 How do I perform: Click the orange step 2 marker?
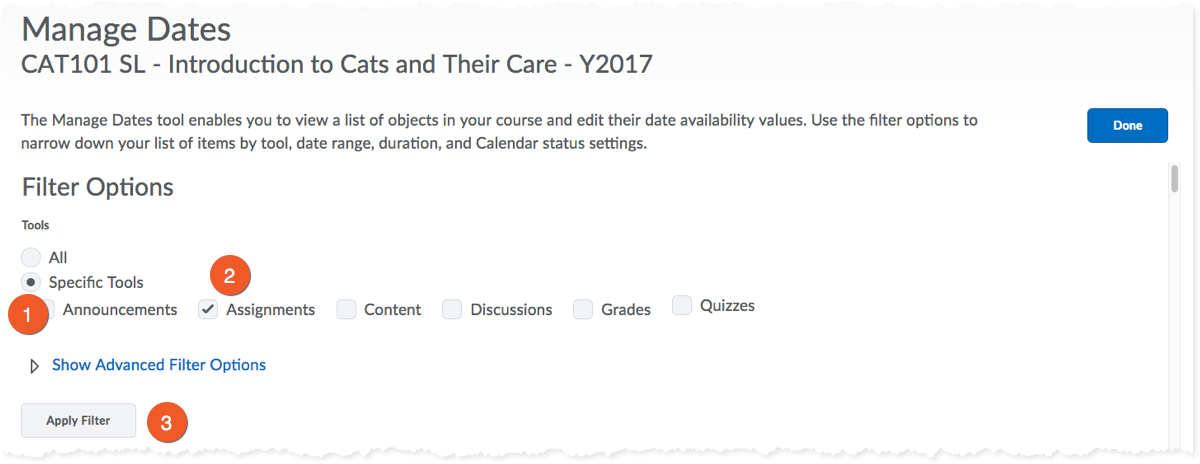229,277
